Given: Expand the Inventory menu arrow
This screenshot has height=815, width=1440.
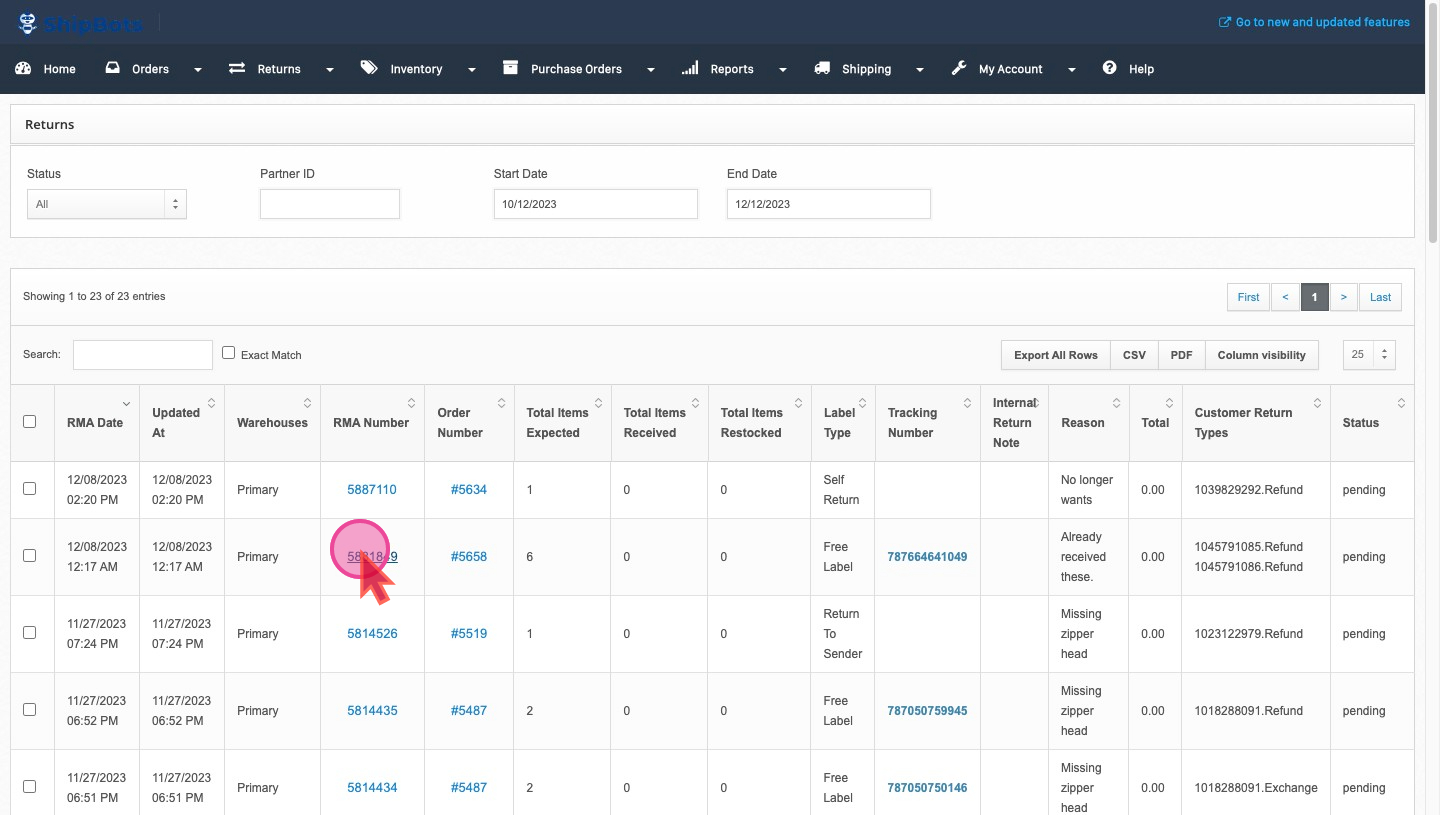Looking at the screenshot, I should 471,70.
